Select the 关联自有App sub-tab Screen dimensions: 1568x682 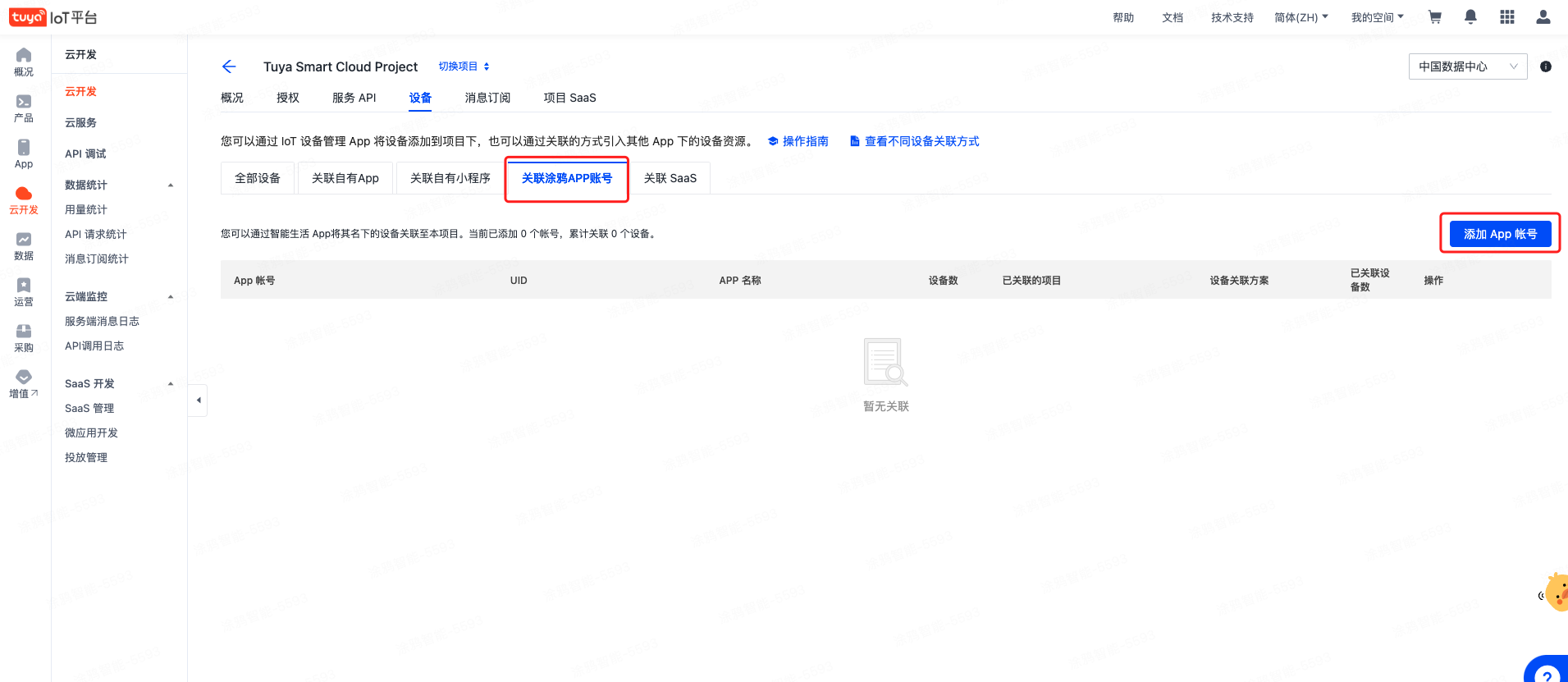345,178
